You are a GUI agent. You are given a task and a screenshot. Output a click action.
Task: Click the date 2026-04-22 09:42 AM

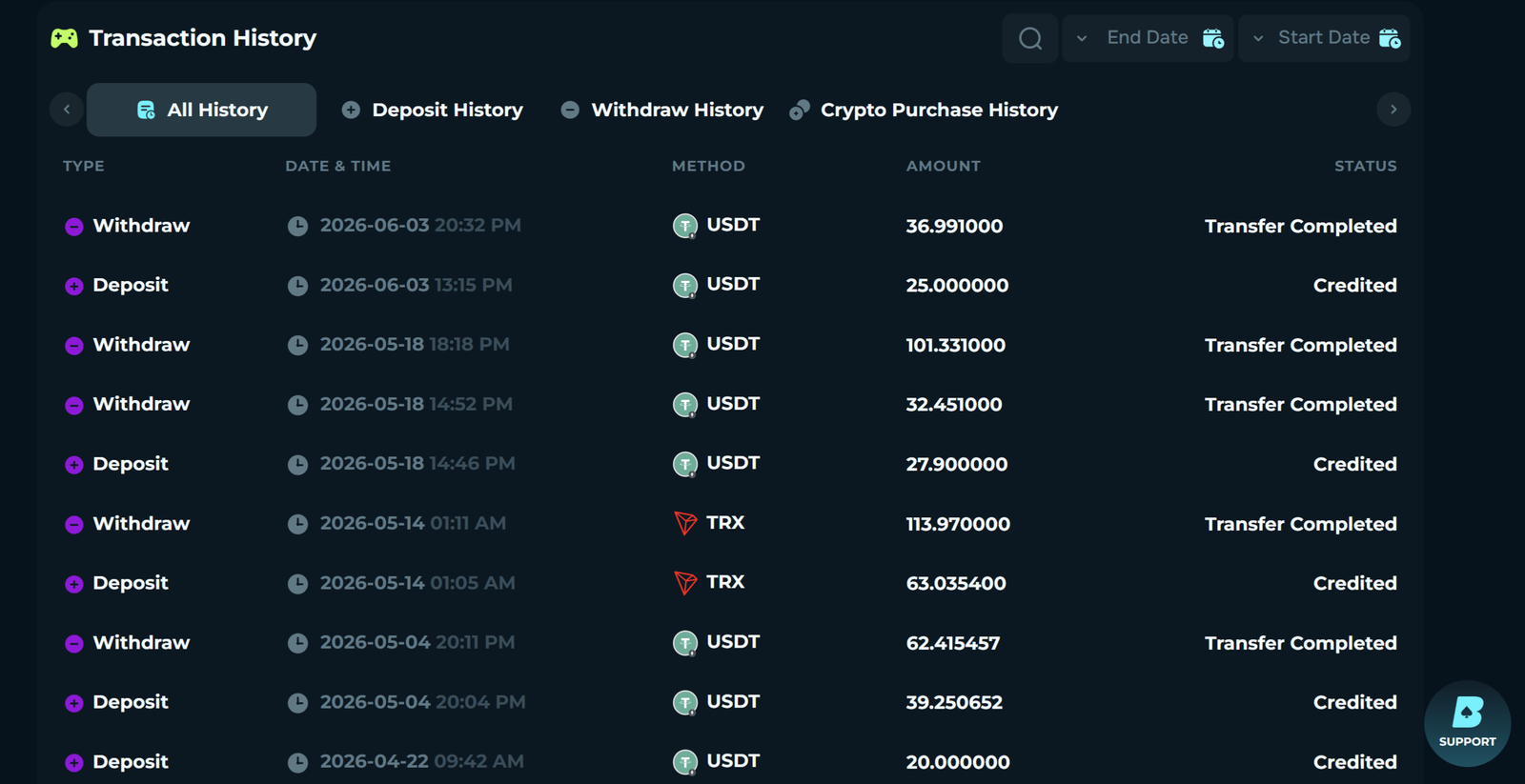(422, 761)
